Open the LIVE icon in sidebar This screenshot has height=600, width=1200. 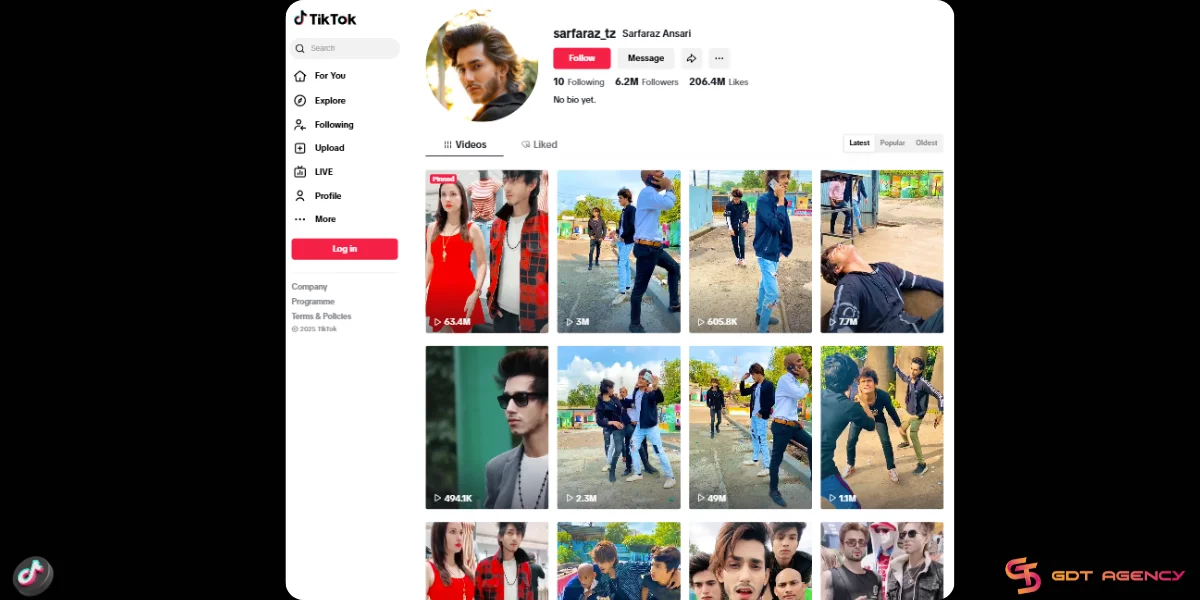pos(300,172)
